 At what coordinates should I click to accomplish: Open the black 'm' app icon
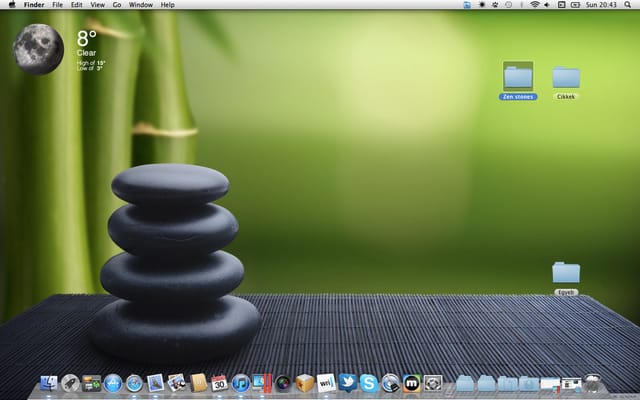(411, 384)
